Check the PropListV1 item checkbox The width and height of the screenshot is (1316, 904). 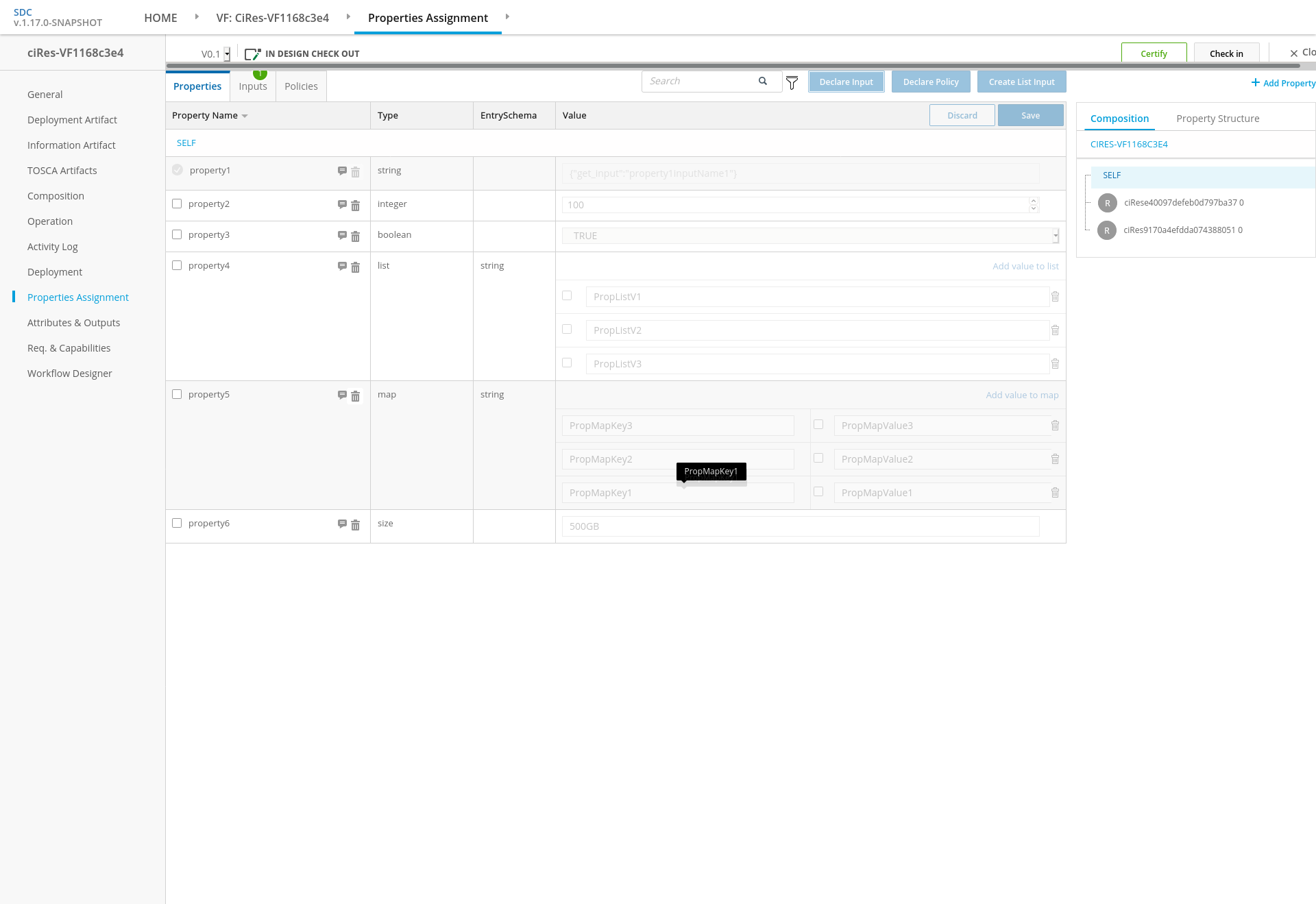coord(567,295)
